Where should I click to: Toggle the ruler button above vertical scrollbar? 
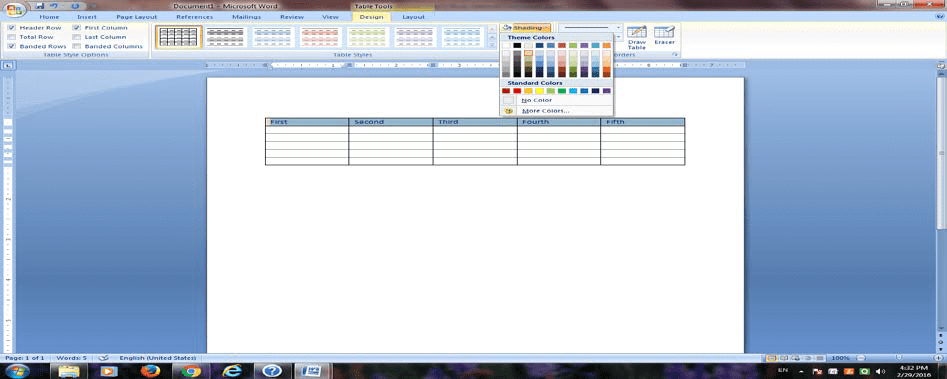pyautogui.click(x=941, y=65)
